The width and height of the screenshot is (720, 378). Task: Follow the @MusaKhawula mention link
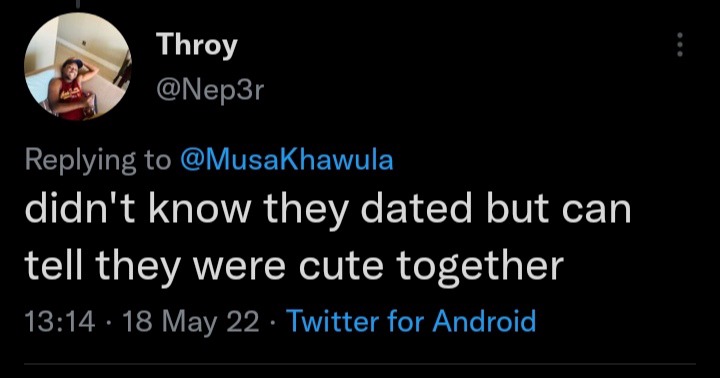coord(287,159)
